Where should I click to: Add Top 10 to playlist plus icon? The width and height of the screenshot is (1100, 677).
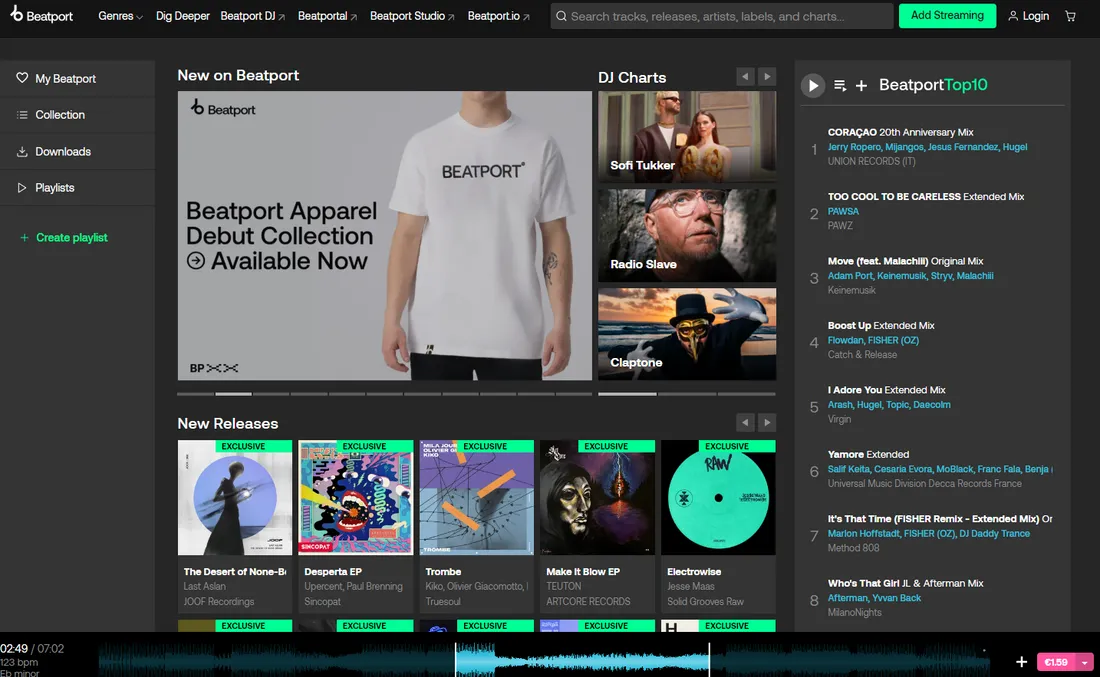pos(861,85)
